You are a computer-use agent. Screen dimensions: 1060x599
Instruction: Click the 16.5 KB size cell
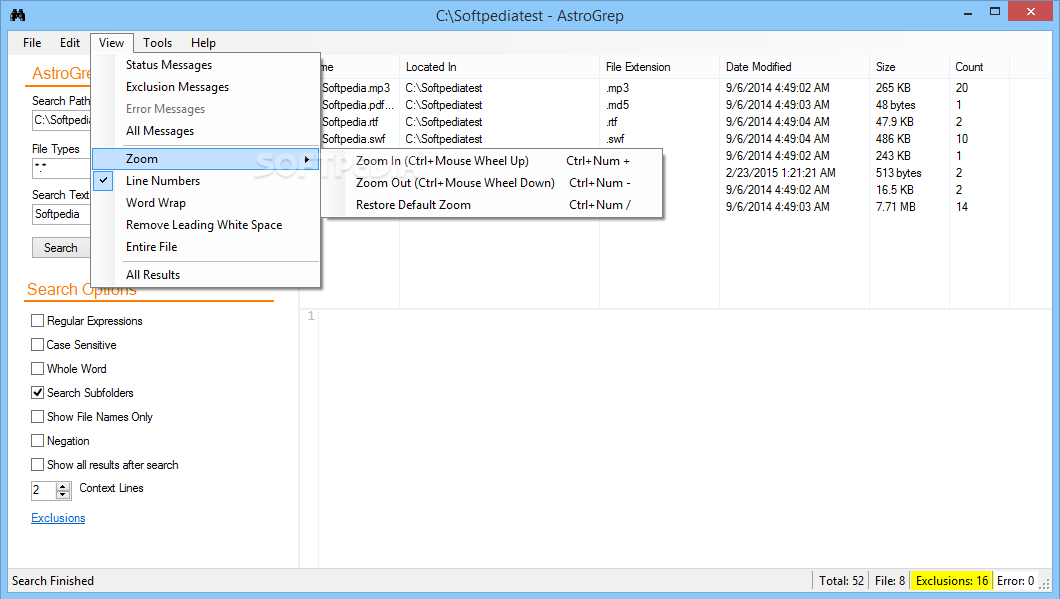tap(895, 190)
